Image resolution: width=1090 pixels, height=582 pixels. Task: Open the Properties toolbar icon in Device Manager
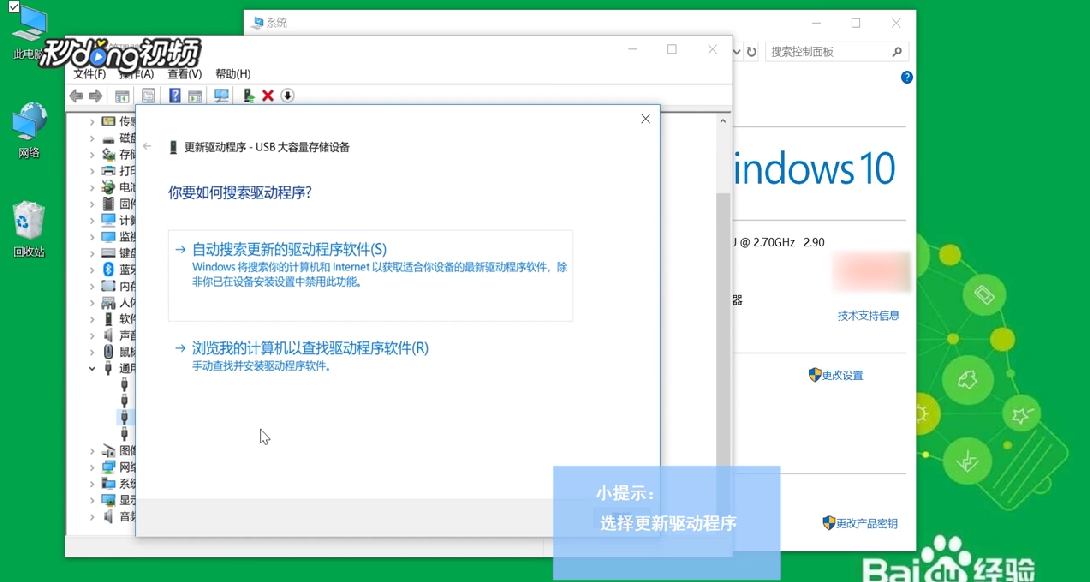click(x=148, y=96)
